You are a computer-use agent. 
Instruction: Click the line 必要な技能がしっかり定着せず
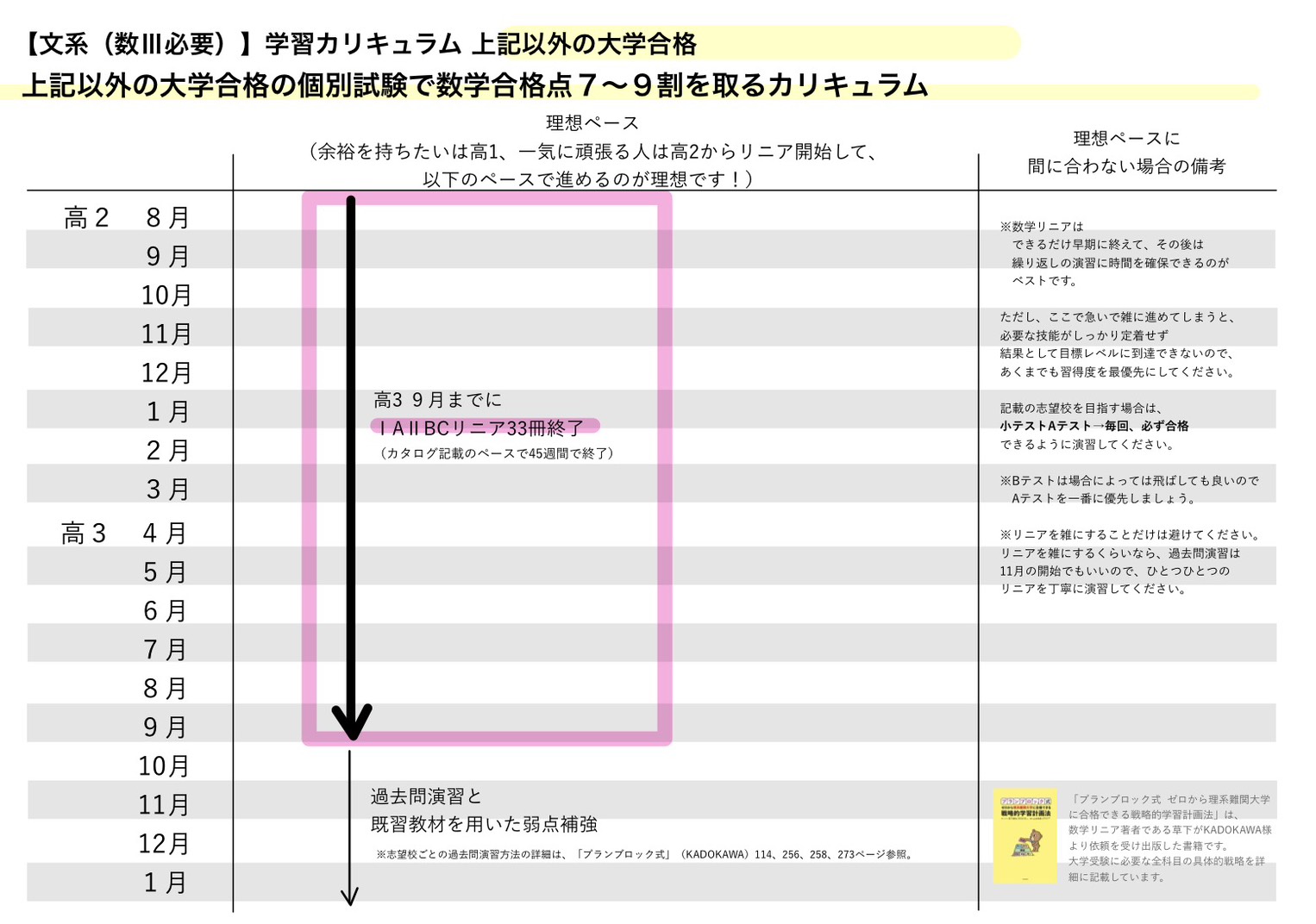point(1084,335)
